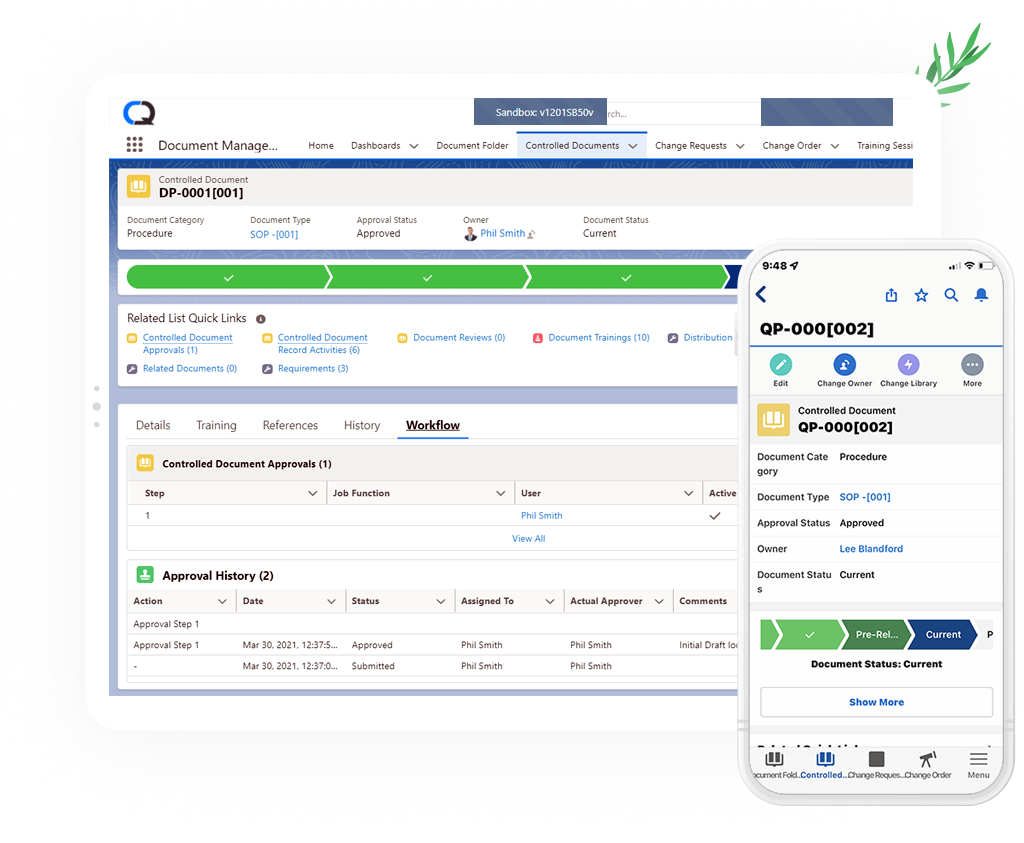Tap the Show More button on mobile
The height and width of the screenshot is (843, 1024).
pyautogui.click(x=876, y=702)
